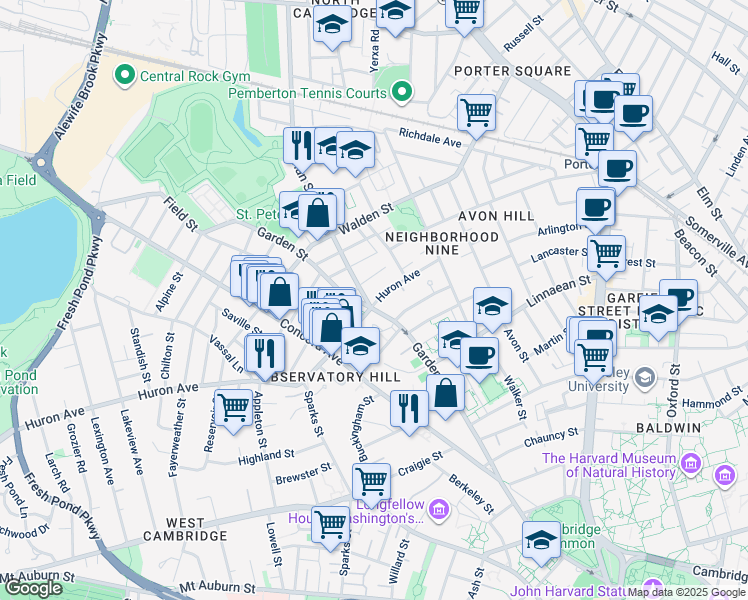
Task: Select the restaurant marker near Vassal Ln
Action: (x=265, y=354)
